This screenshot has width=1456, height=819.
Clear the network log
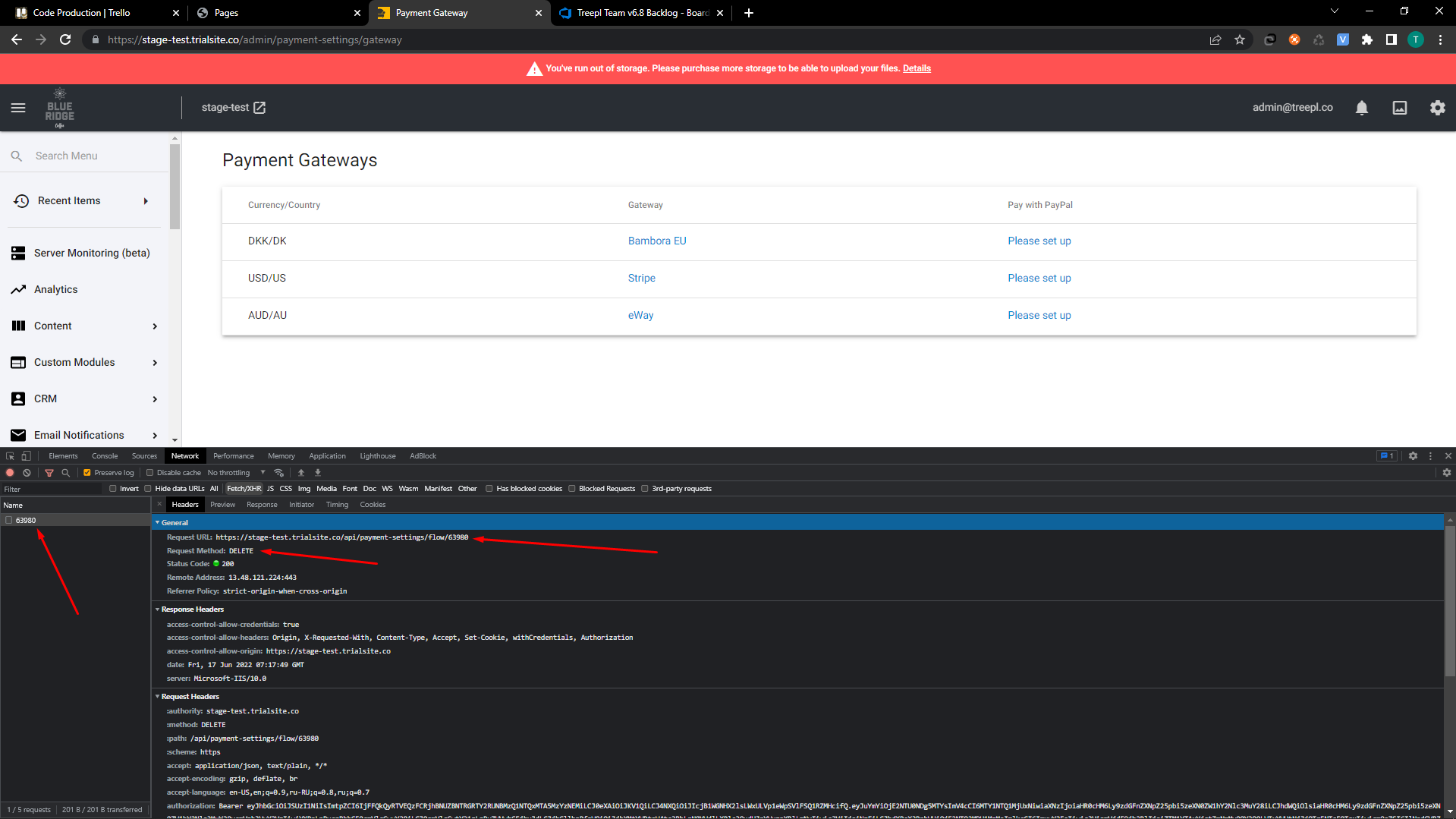27,473
